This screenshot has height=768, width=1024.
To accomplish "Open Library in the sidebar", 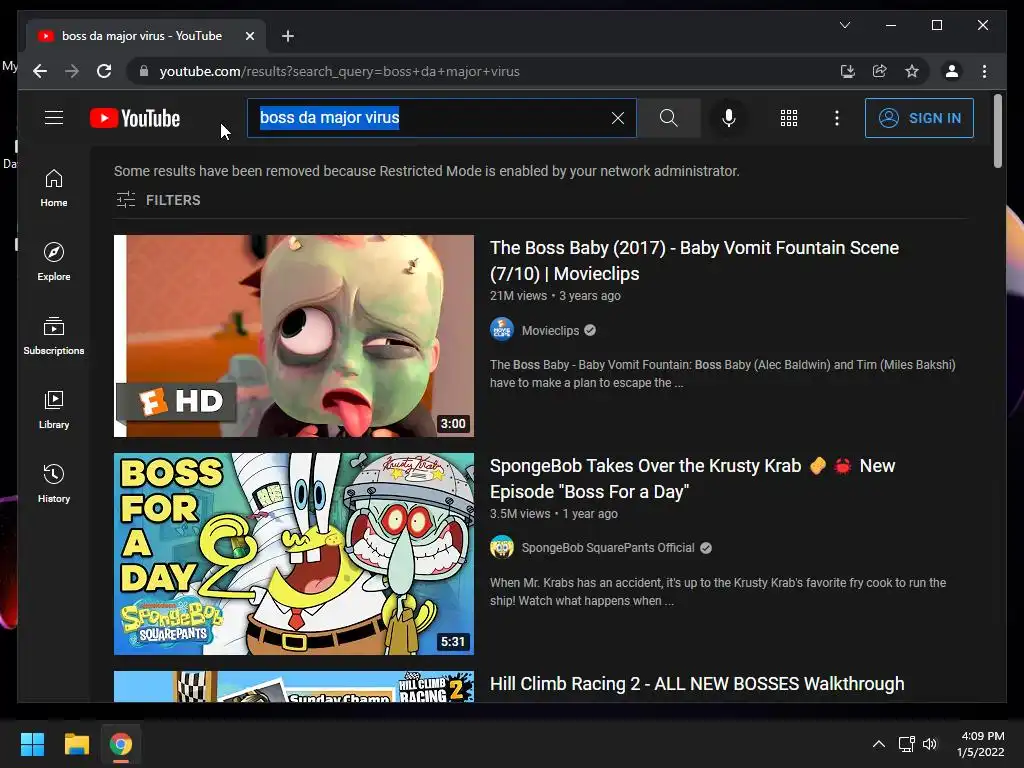I will click(54, 409).
